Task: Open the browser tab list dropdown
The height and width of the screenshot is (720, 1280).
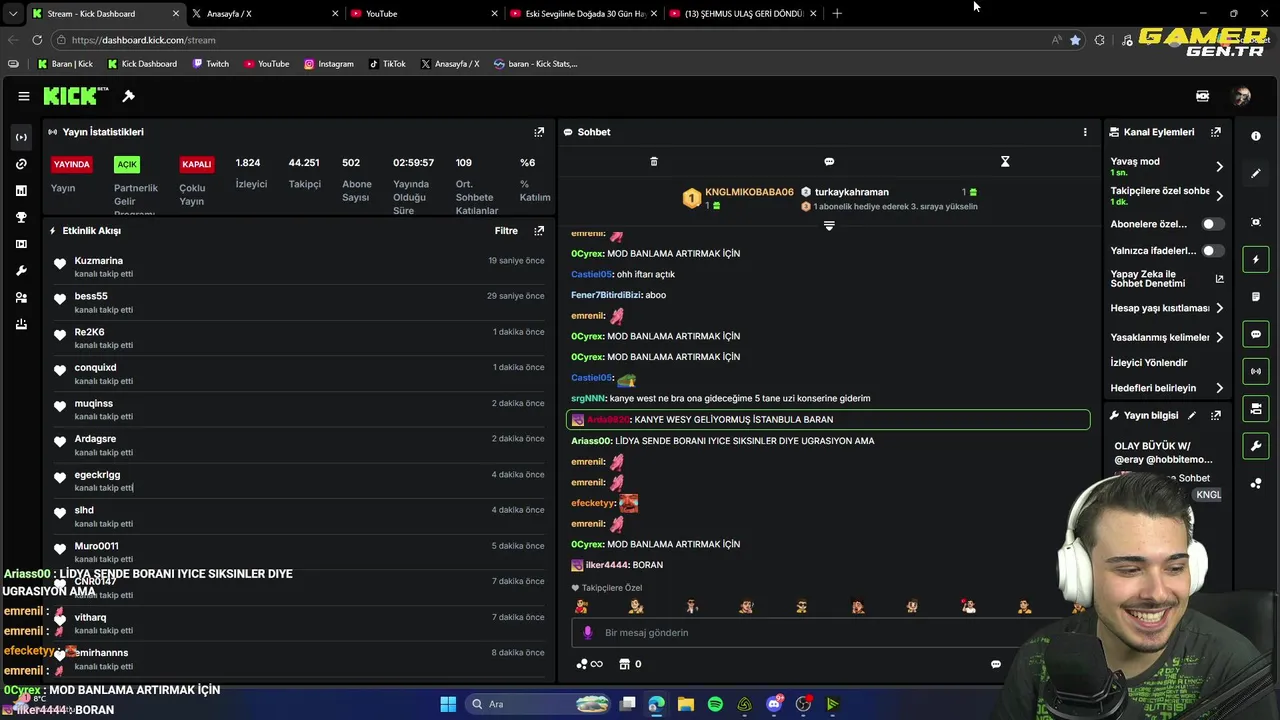Action: click(12, 14)
